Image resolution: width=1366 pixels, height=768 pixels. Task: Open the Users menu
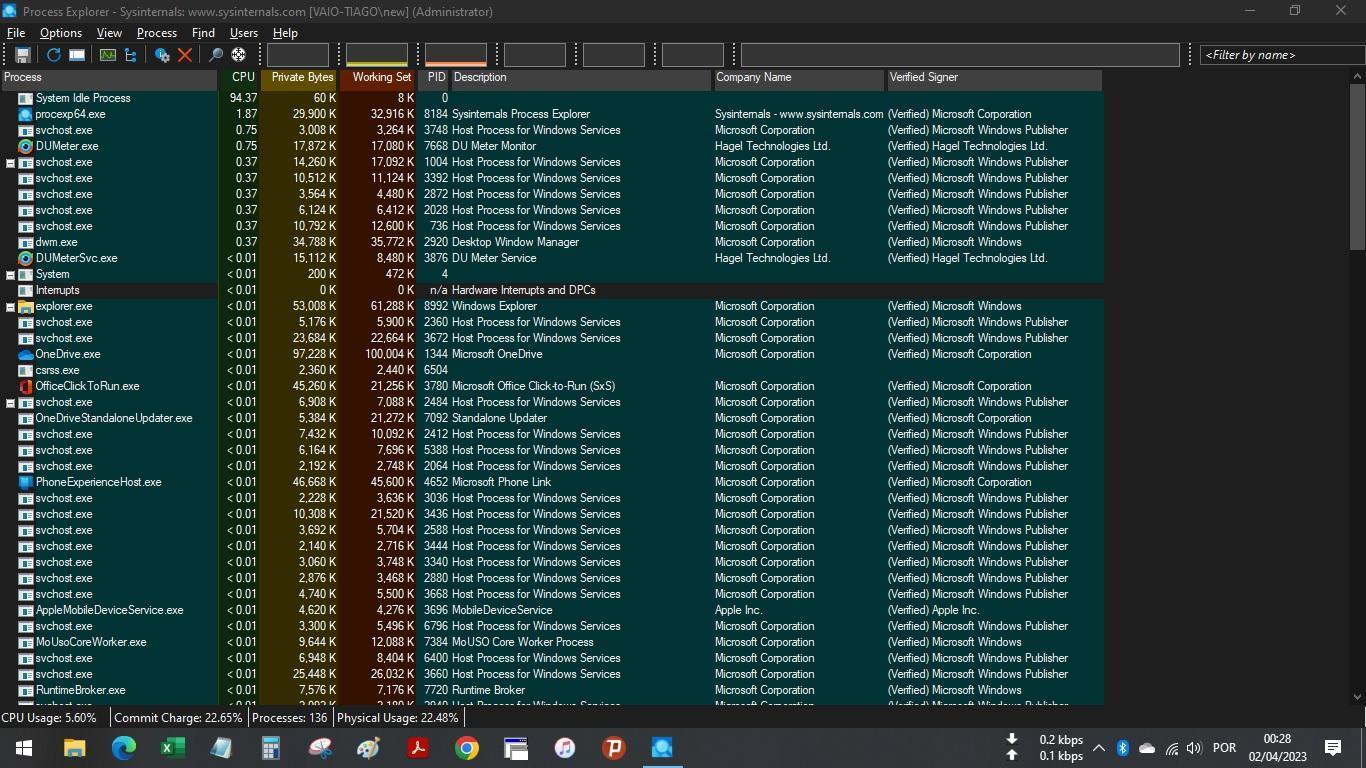(x=244, y=33)
